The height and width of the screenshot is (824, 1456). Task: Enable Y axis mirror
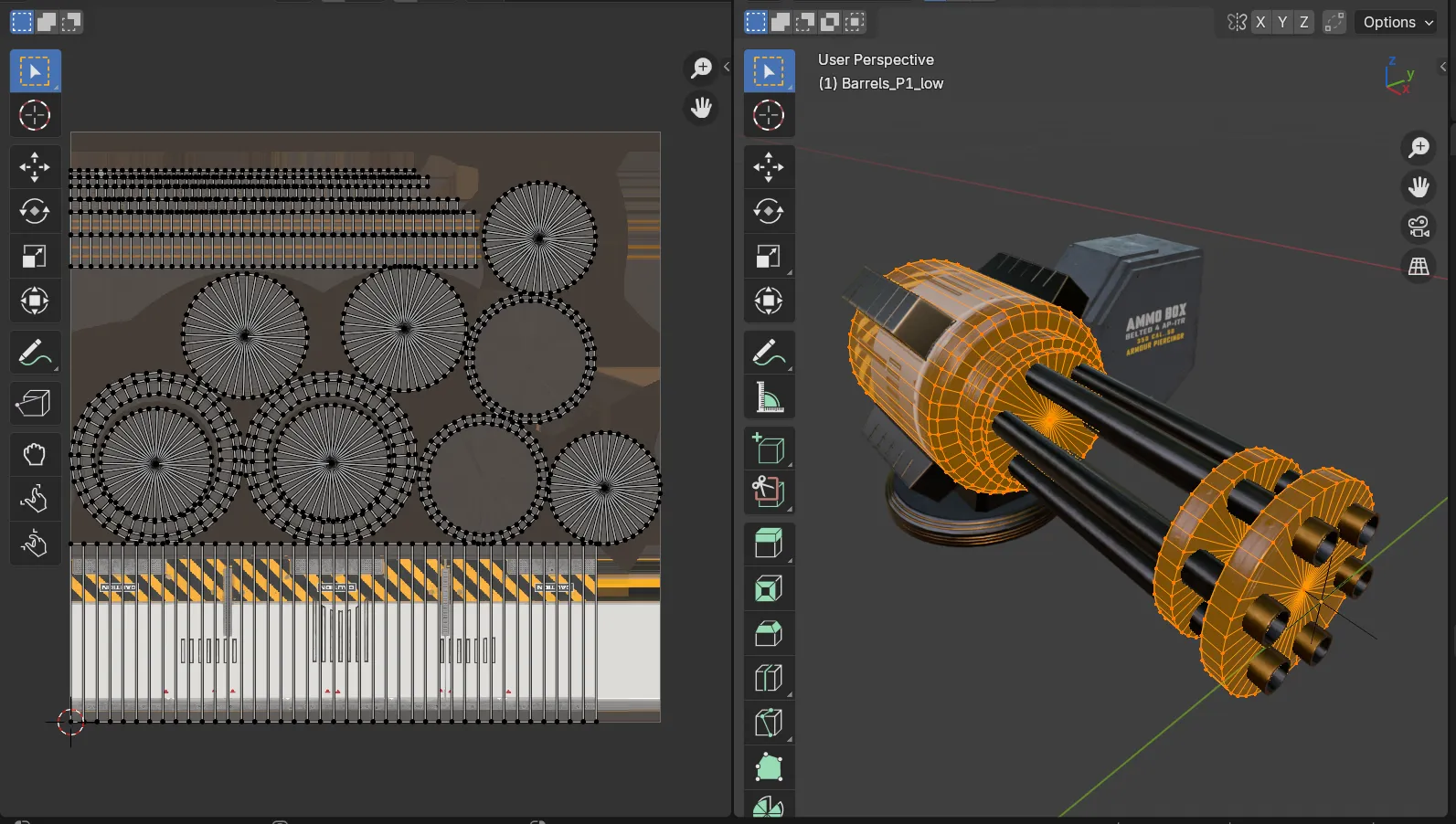(x=1282, y=22)
